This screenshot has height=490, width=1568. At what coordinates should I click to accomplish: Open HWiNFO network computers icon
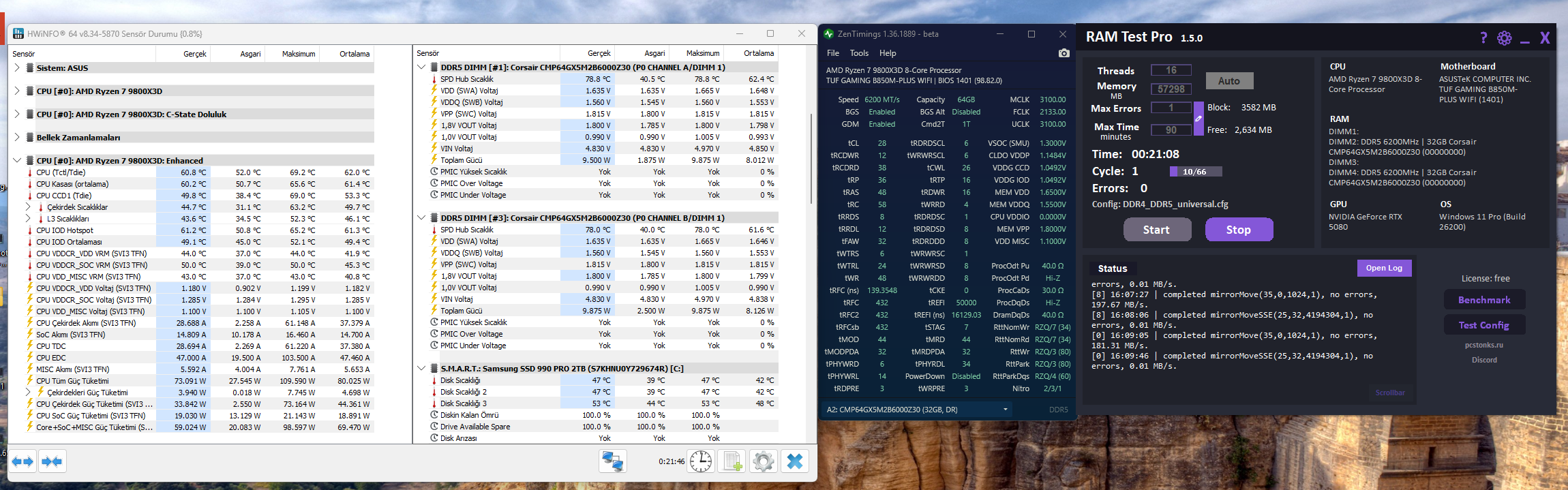pos(613,462)
